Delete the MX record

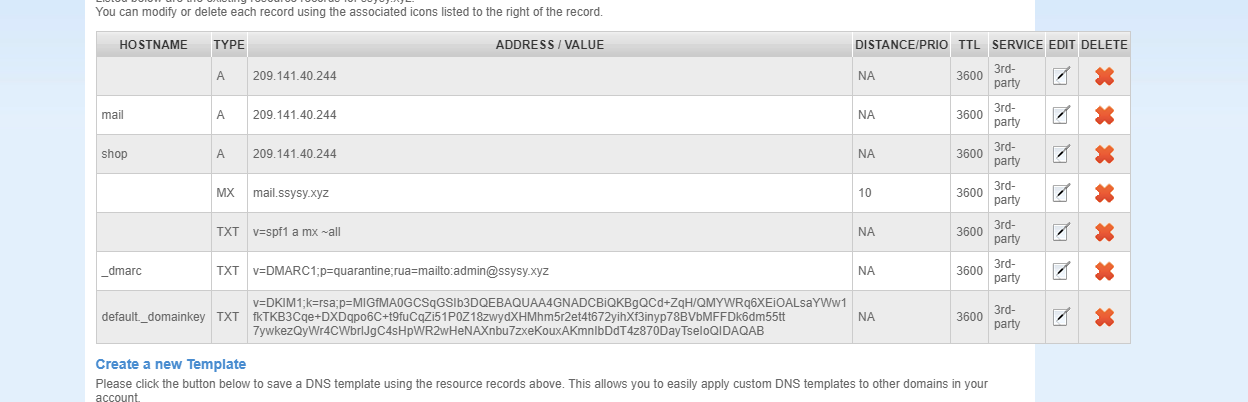coord(1104,193)
